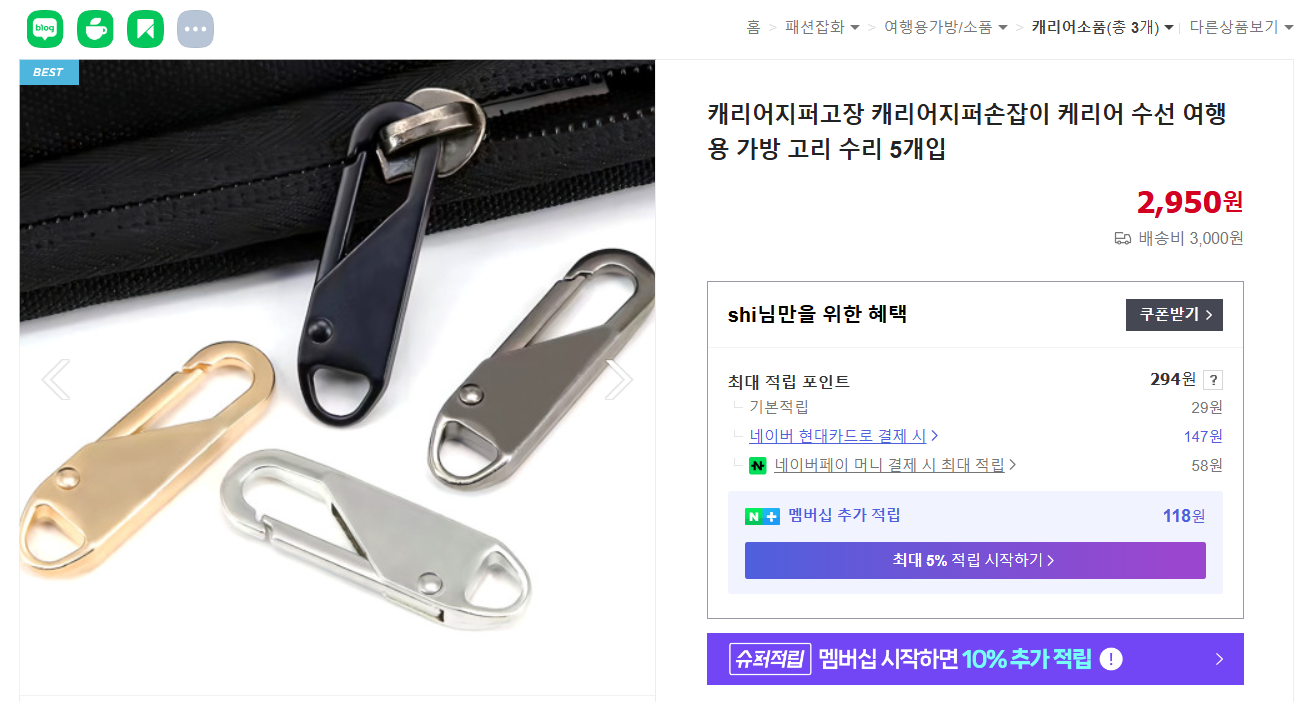Go to 홈 breadcrumb link
The width and height of the screenshot is (1294, 702).
point(753,27)
